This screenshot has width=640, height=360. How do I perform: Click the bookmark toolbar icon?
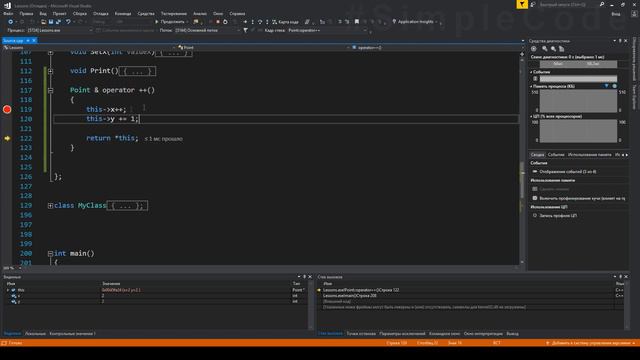coord(357,22)
